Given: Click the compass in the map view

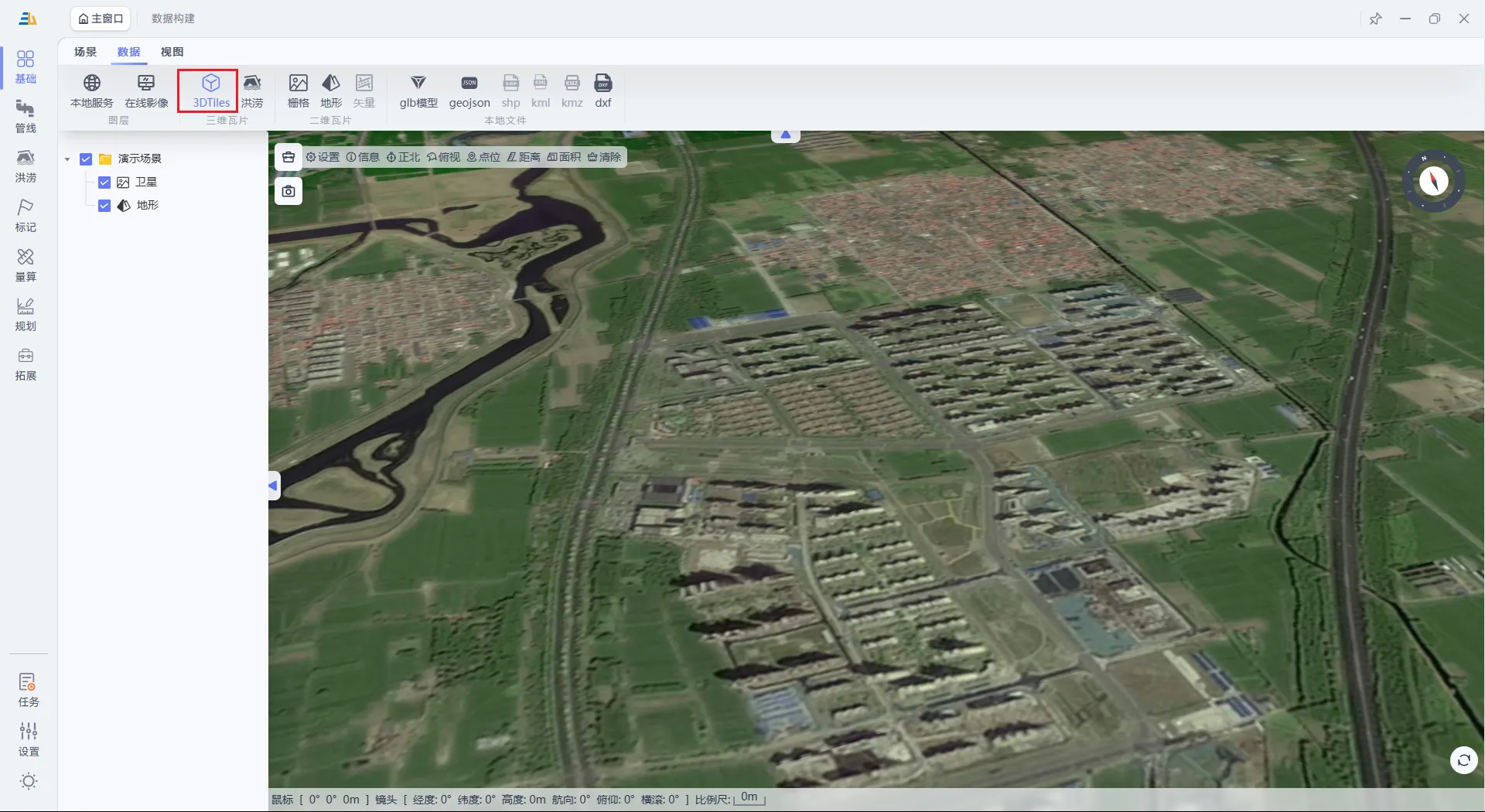Looking at the screenshot, I should coord(1433,181).
